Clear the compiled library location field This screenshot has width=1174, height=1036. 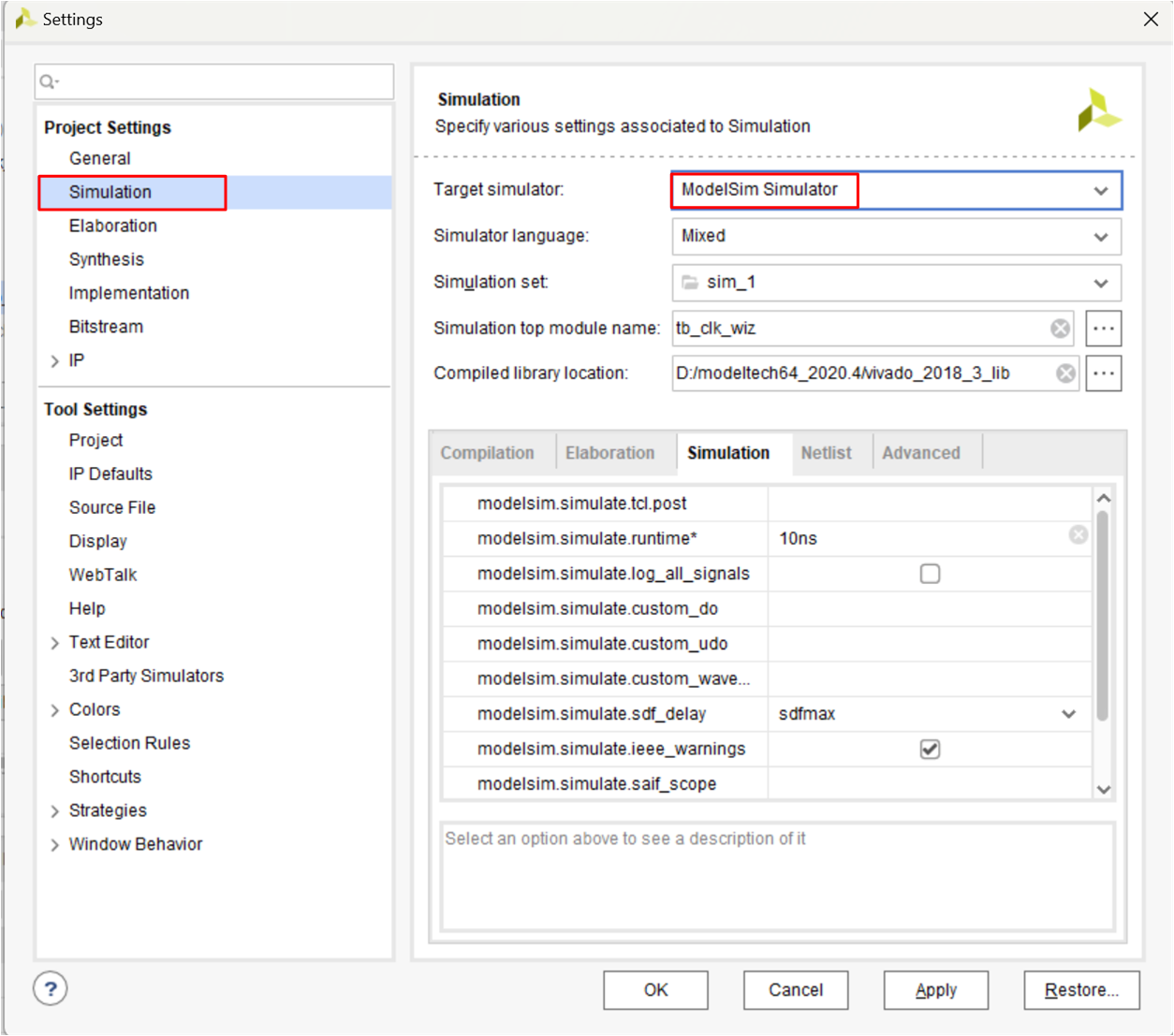coord(1065,372)
